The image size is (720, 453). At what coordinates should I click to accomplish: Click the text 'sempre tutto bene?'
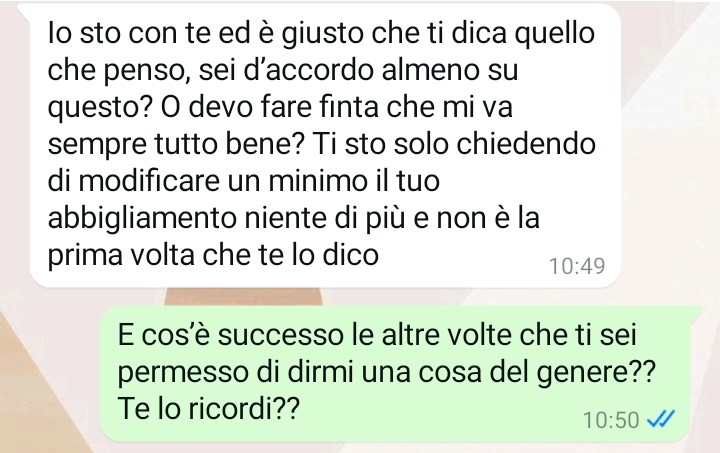click(x=176, y=144)
